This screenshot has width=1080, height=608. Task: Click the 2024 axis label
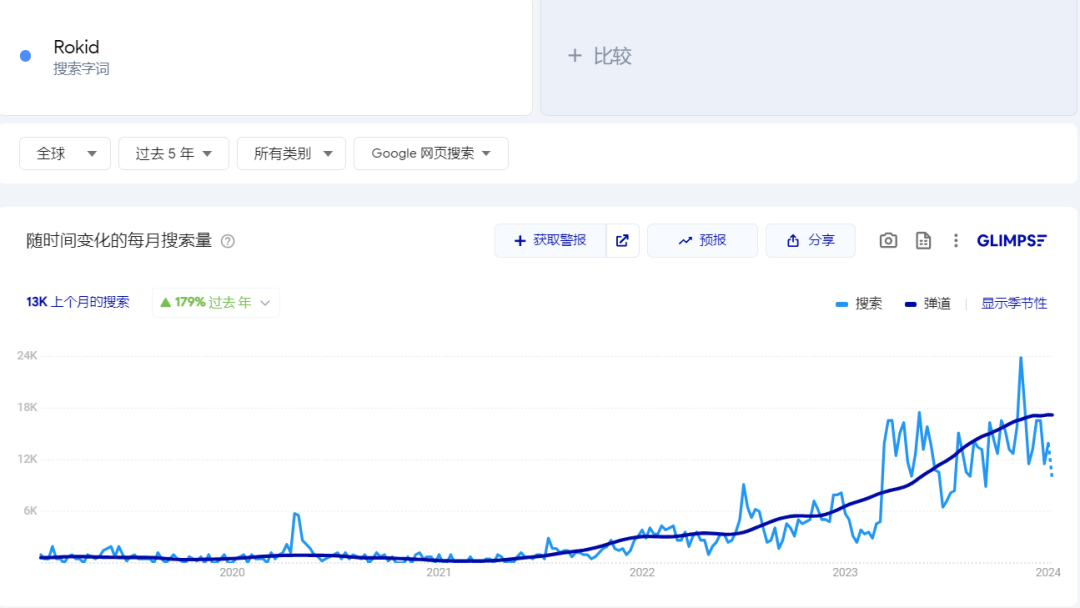[x=1048, y=572]
